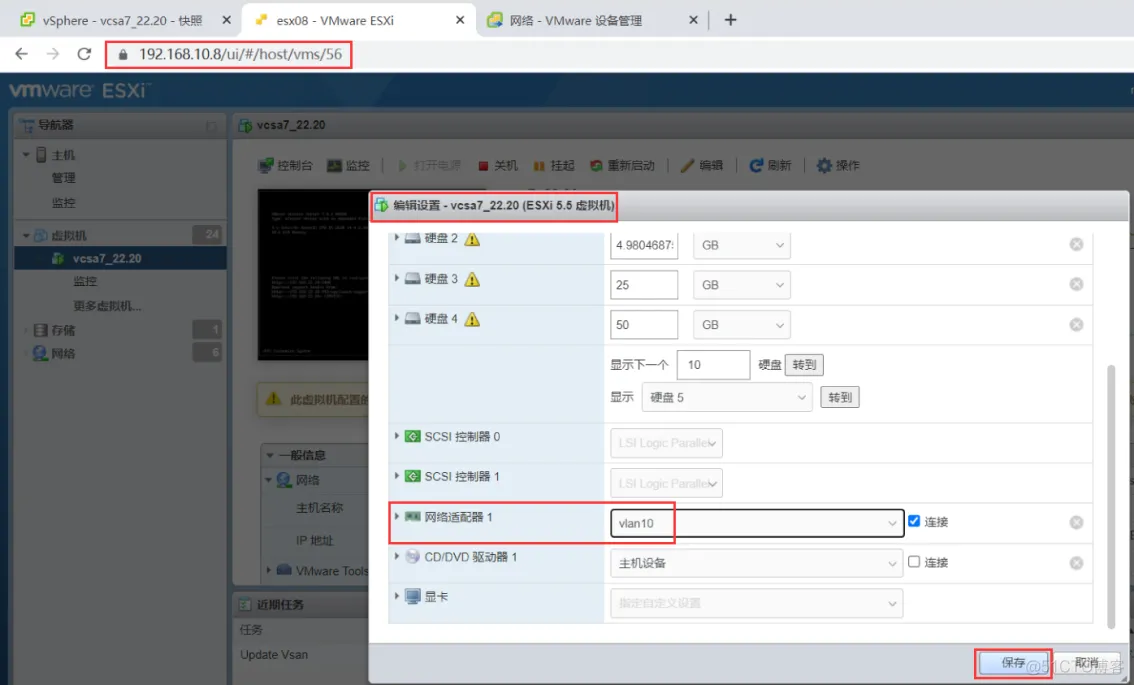Open a new browser tab
The width and height of the screenshot is (1134, 685).
coord(730,20)
